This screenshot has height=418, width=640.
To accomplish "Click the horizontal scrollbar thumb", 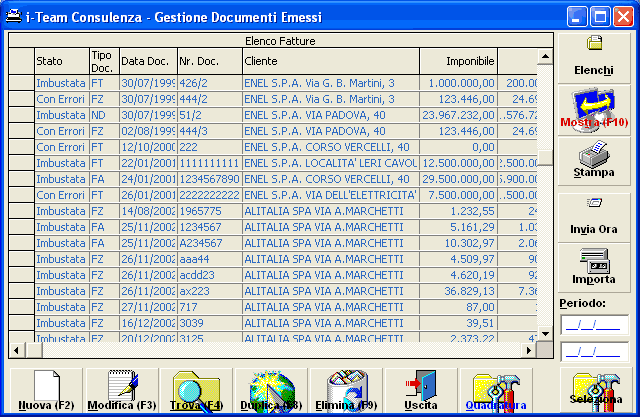I will coord(33,350).
